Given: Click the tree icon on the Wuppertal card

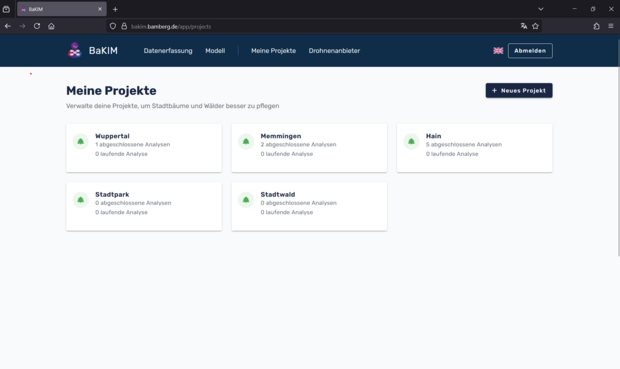Looking at the screenshot, I should pyautogui.click(x=81, y=141).
